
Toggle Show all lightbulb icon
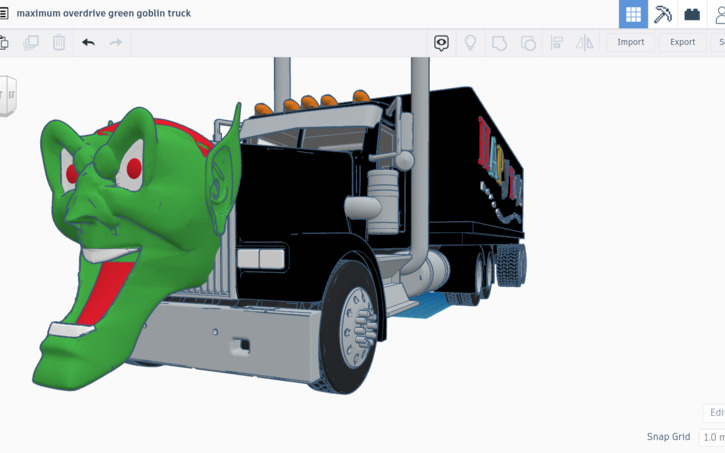pos(470,43)
